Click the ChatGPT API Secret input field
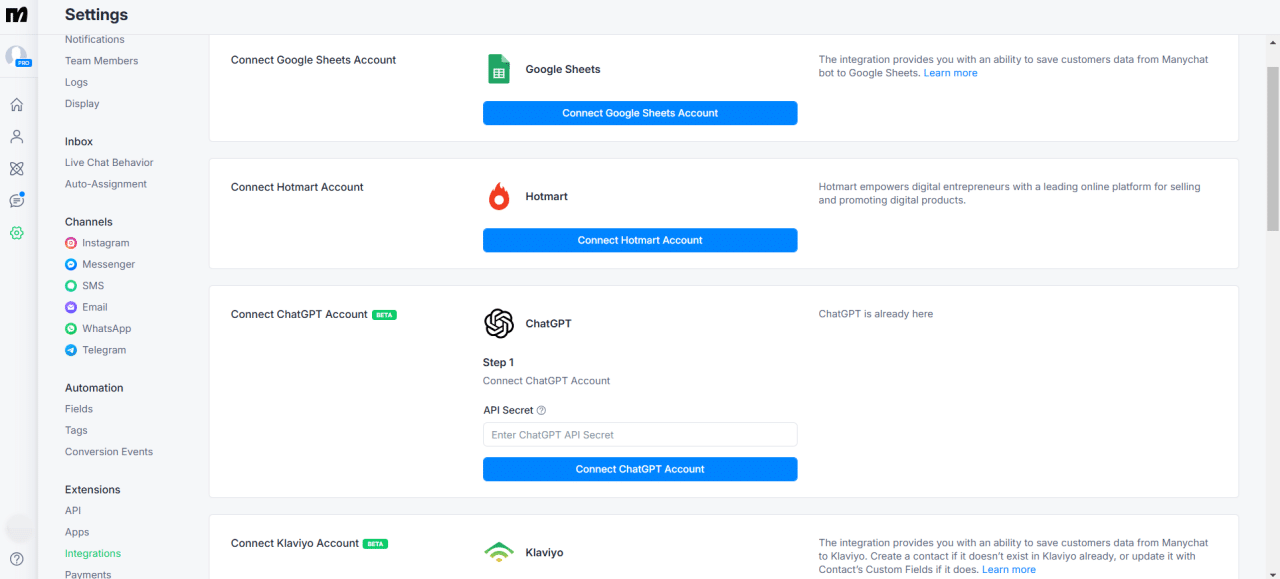The height and width of the screenshot is (579, 1280). pyautogui.click(x=639, y=434)
